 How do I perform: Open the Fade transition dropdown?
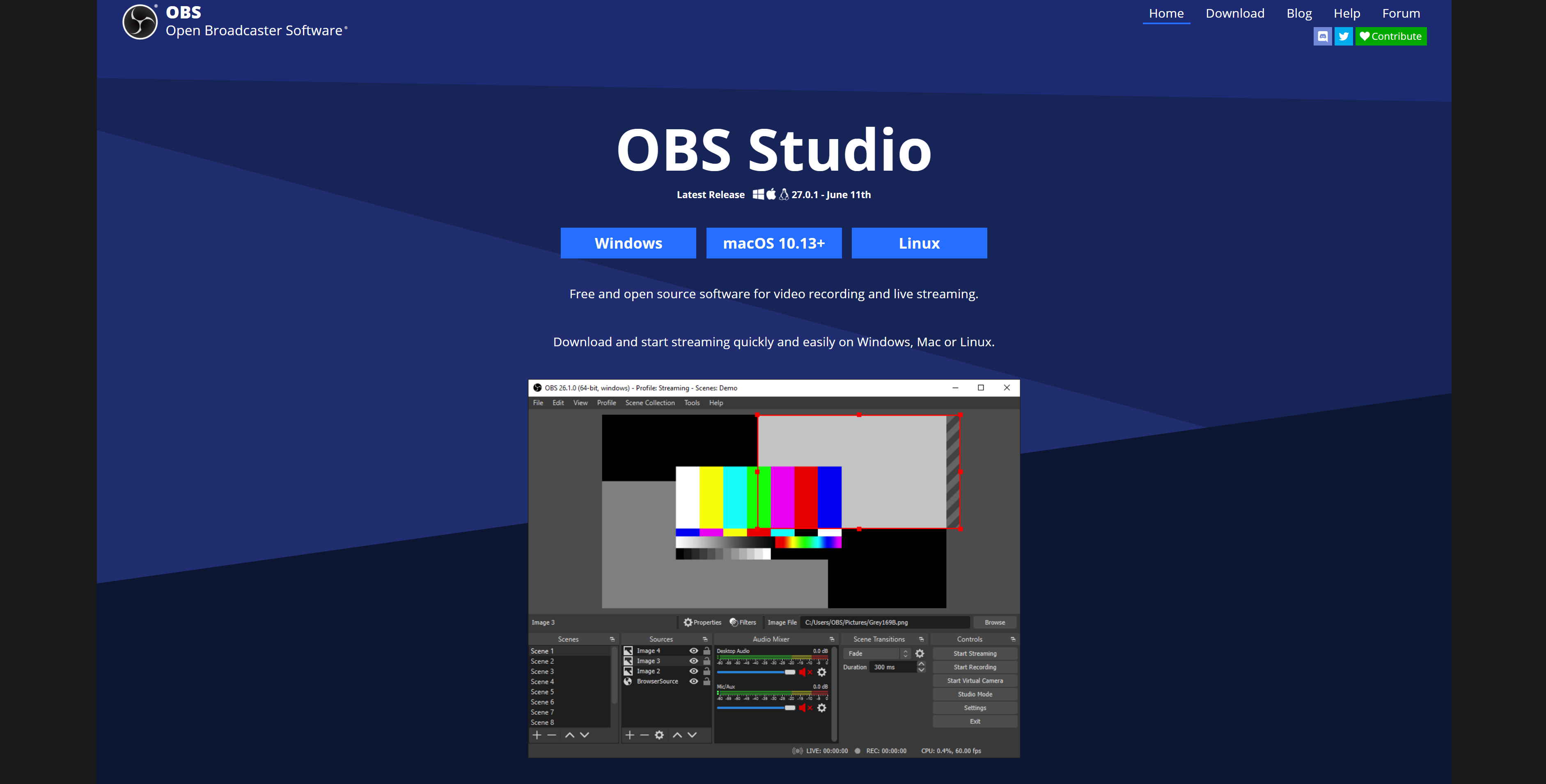877,653
